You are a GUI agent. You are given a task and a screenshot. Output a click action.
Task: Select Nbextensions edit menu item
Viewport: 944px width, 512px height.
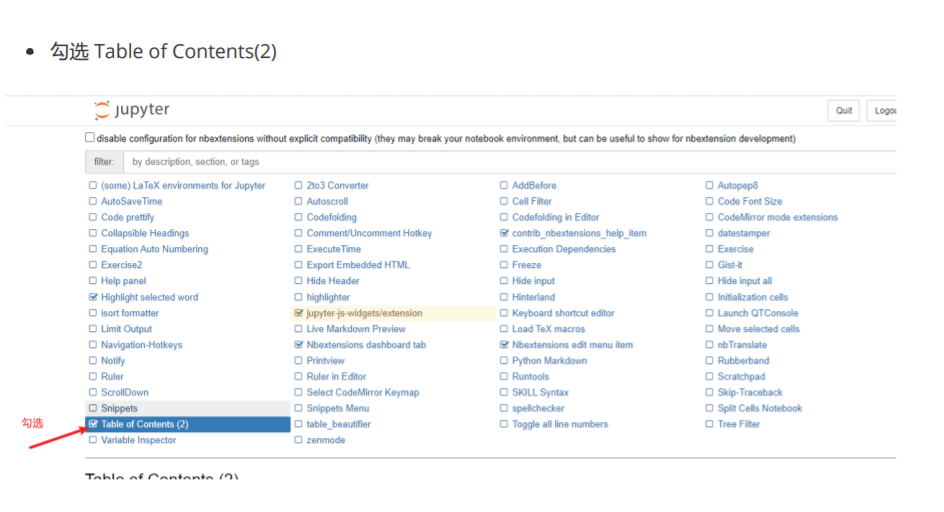point(573,345)
